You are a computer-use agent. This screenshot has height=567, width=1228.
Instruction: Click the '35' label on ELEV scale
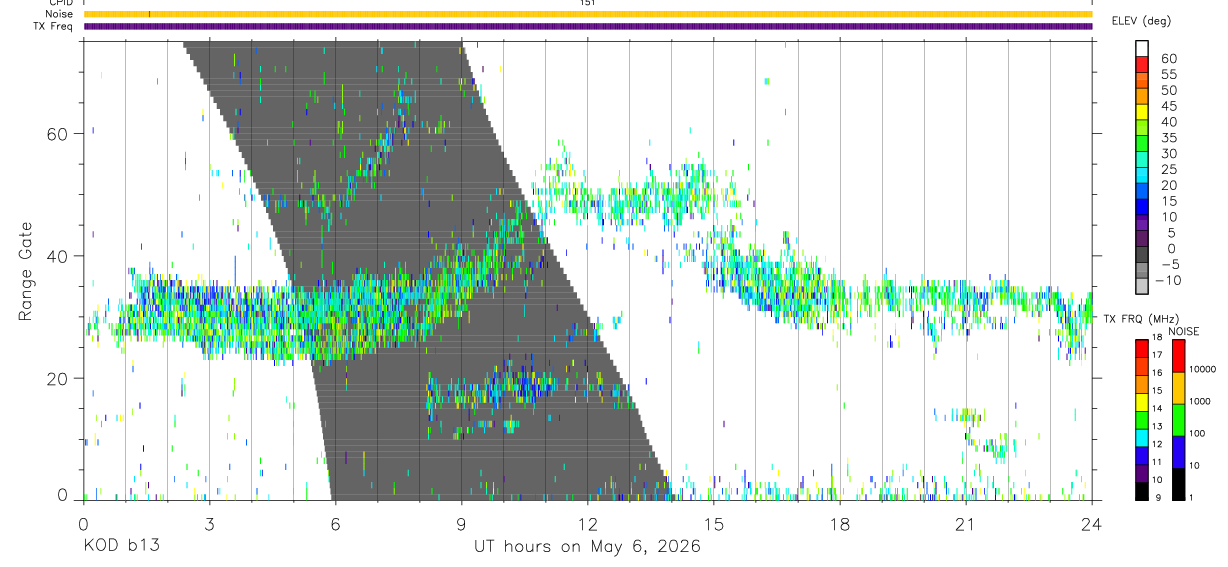[1168, 138]
